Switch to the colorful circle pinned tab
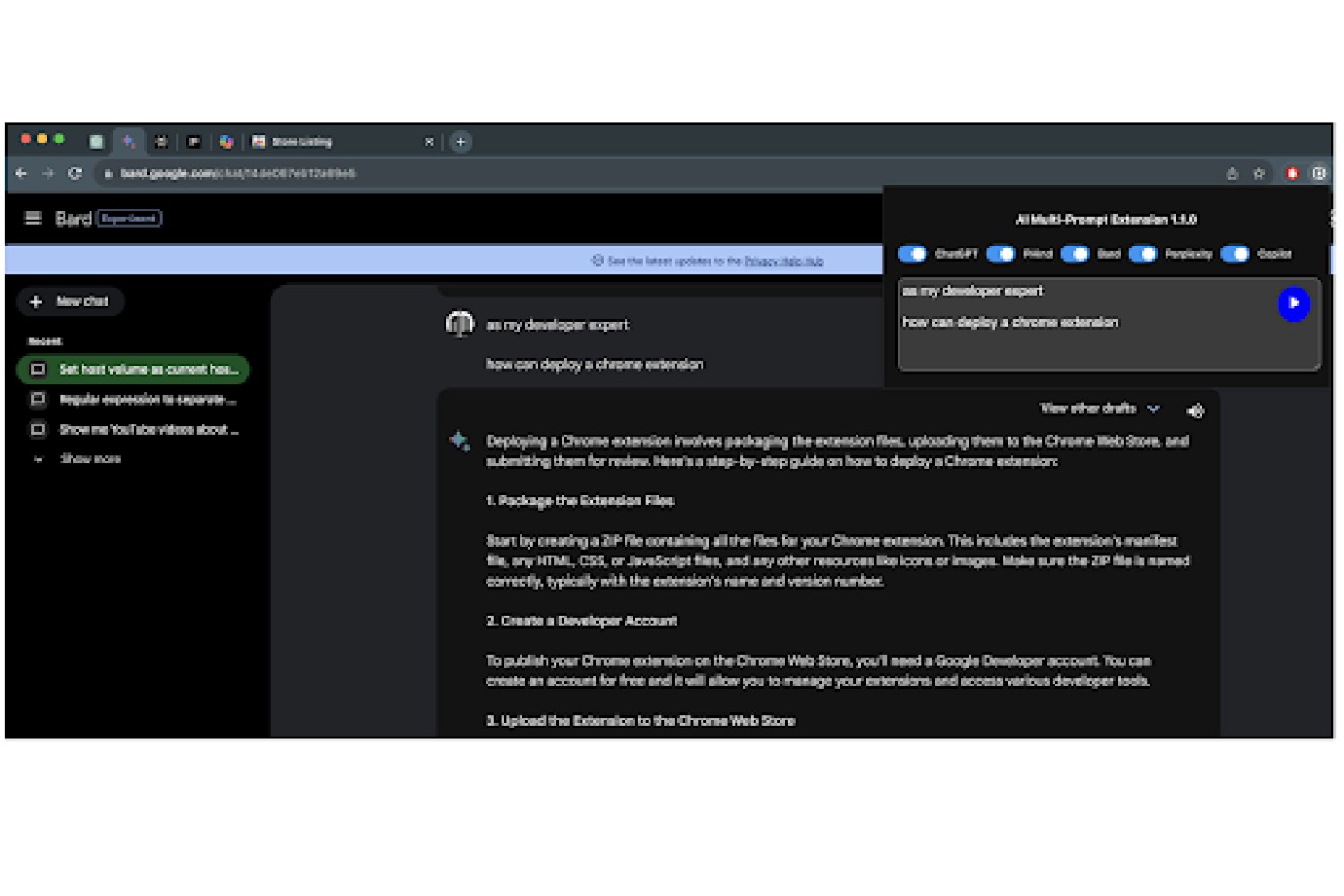 pyautogui.click(x=227, y=142)
